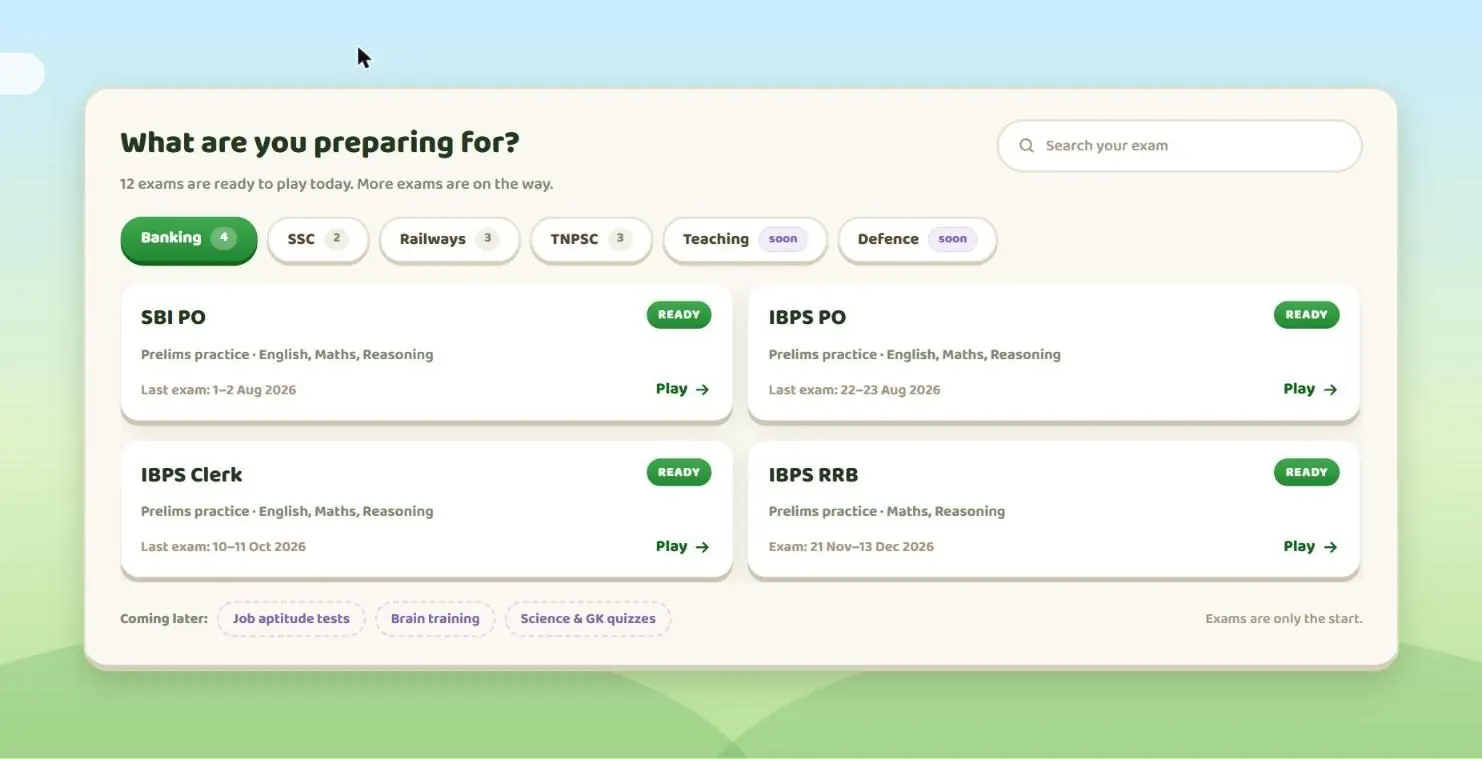1482x759 pixels.
Task: Click 'Last exam: 10–11 Oct 2026' text
Action: click(x=223, y=547)
